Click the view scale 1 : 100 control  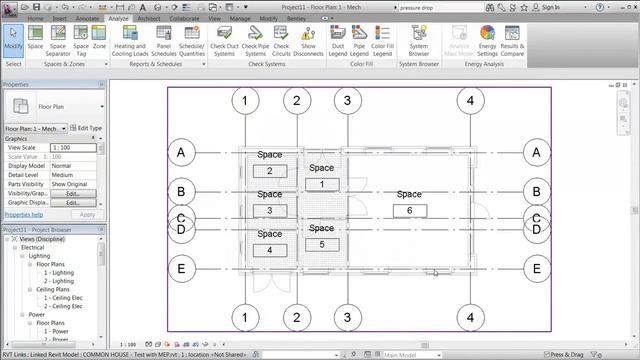click(x=128, y=344)
